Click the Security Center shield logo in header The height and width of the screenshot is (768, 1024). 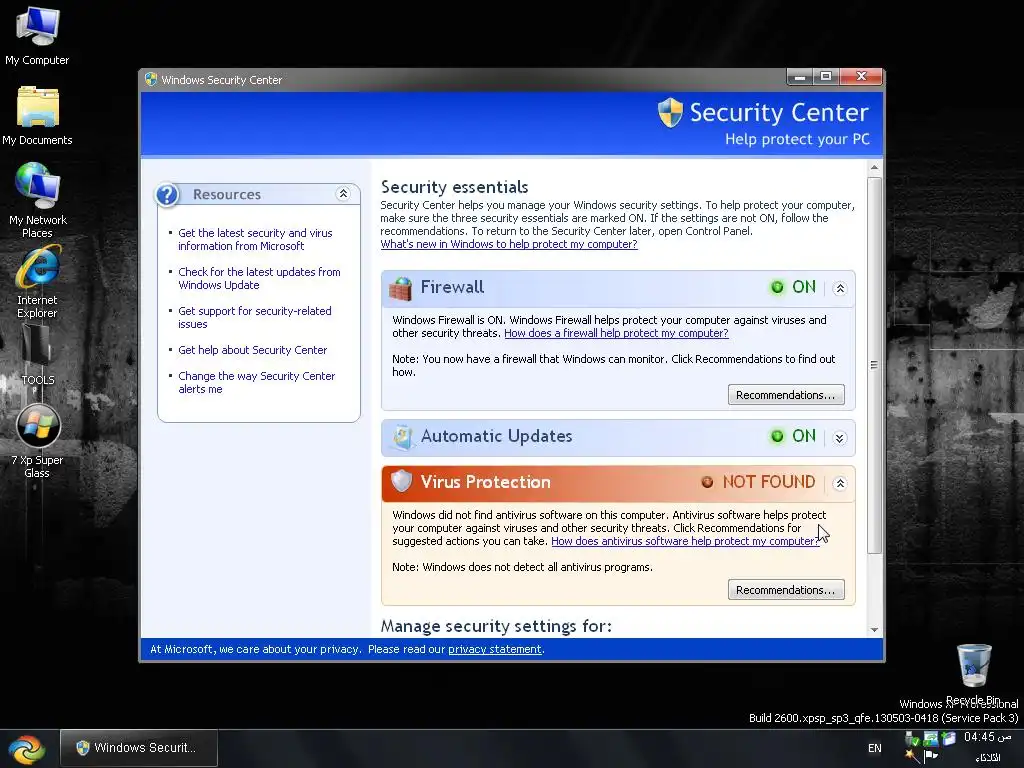(670, 113)
